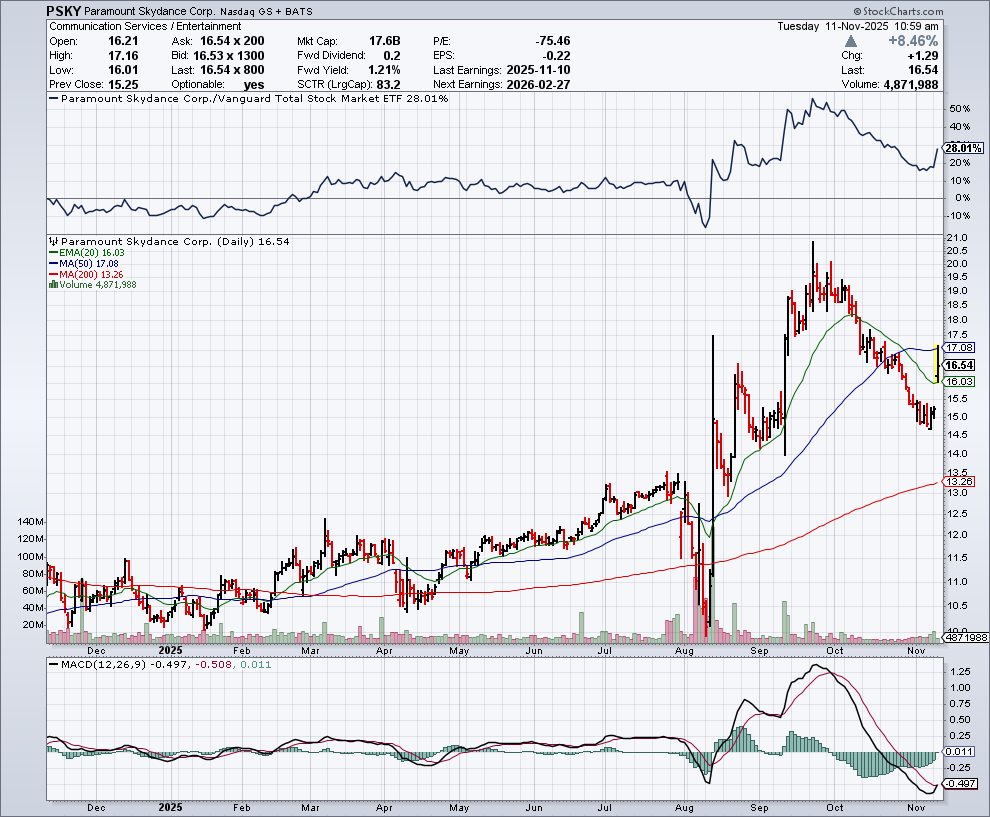Click the 13.26 MA(200) tag on the price axis
Screen dimensions: 990x817
958,479
